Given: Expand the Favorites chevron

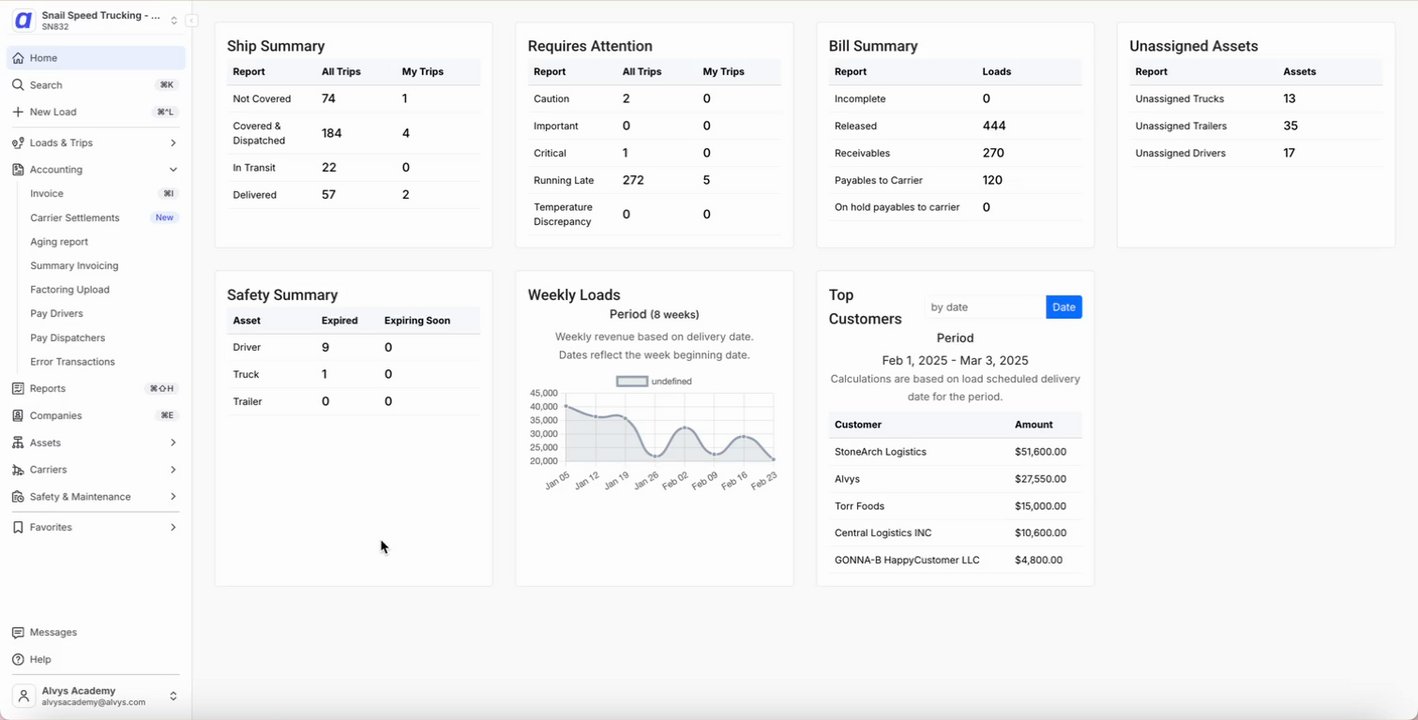Looking at the screenshot, I should pos(173,527).
